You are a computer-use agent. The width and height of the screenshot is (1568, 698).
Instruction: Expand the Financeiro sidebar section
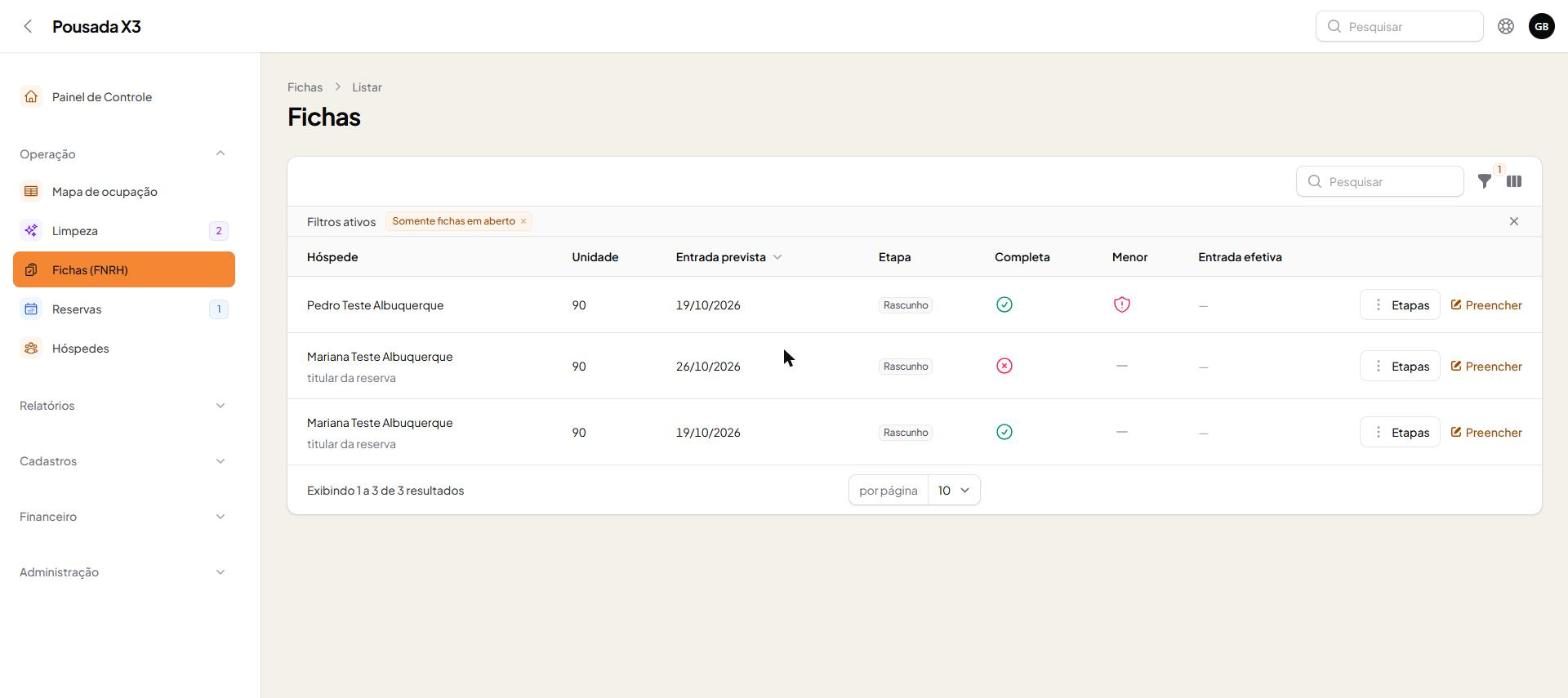pyautogui.click(x=122, y=517)
